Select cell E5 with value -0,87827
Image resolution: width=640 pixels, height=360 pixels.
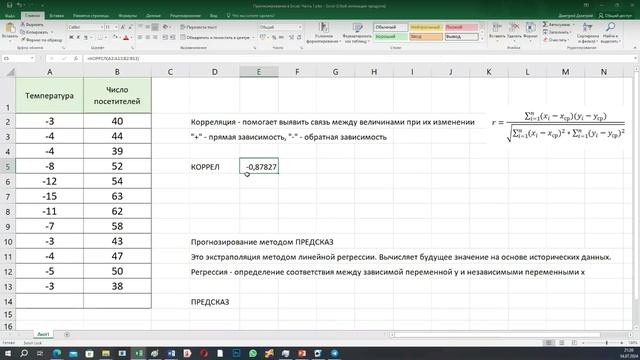pyautogui.click(x=259, y=167)
